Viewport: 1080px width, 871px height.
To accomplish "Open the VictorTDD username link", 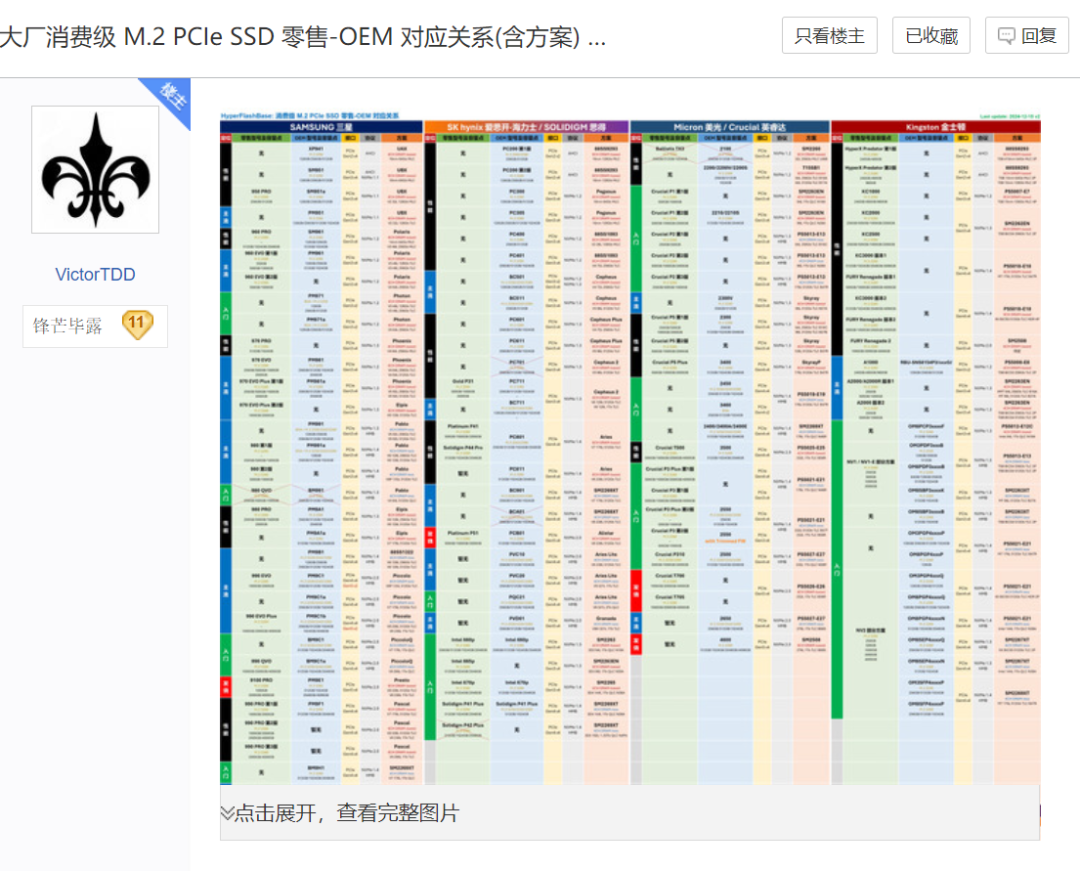I will pyautogui.click(x=95, y=274).
